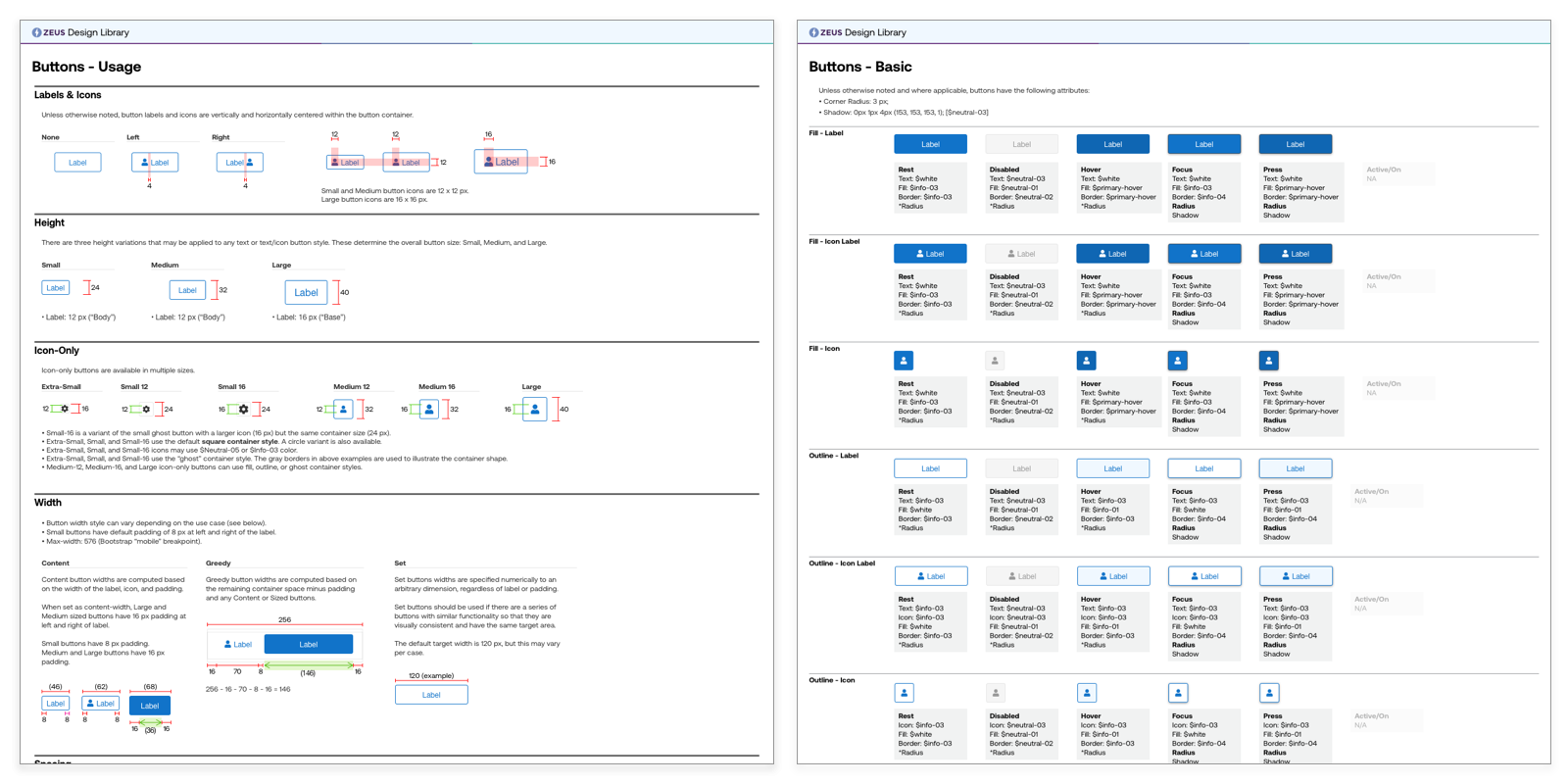
Task: Click the Set width Label button, 120 example
Action: click(431, 695)
